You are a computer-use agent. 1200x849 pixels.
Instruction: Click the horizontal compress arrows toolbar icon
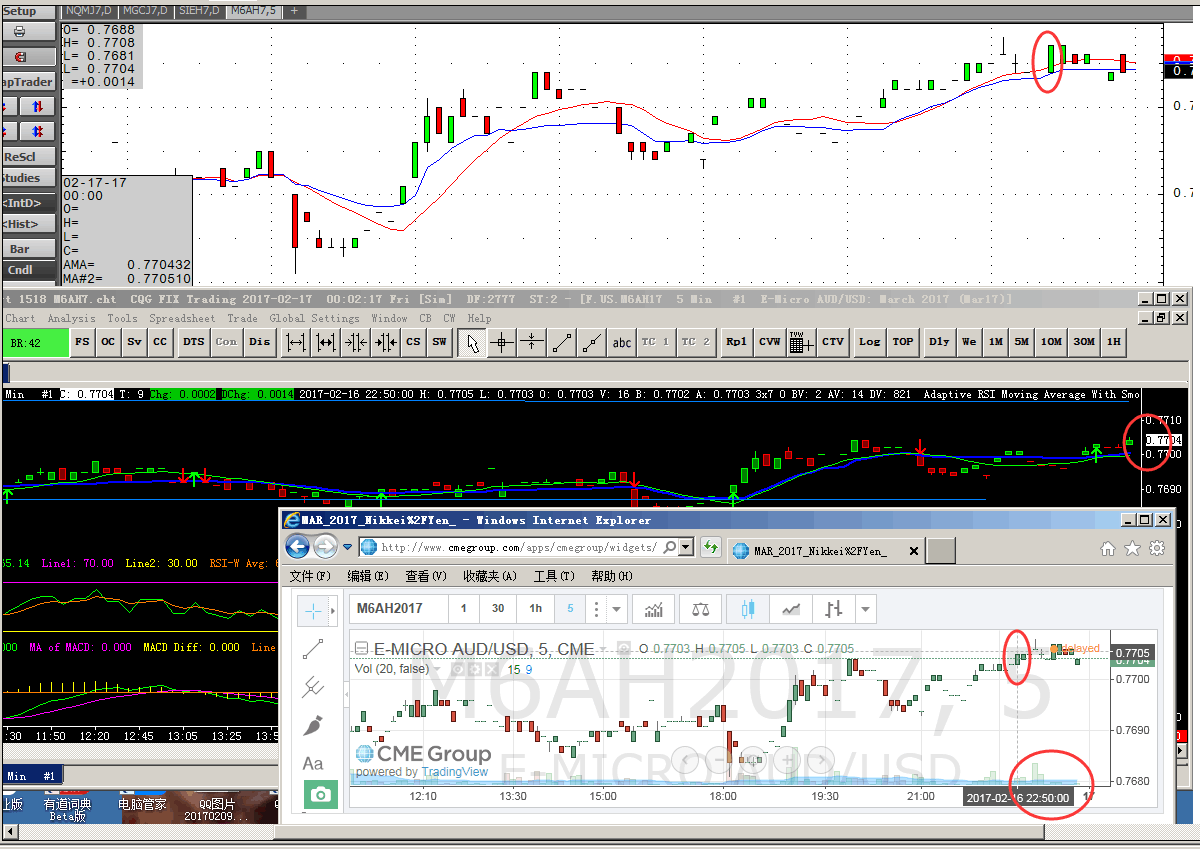[356, 342]
